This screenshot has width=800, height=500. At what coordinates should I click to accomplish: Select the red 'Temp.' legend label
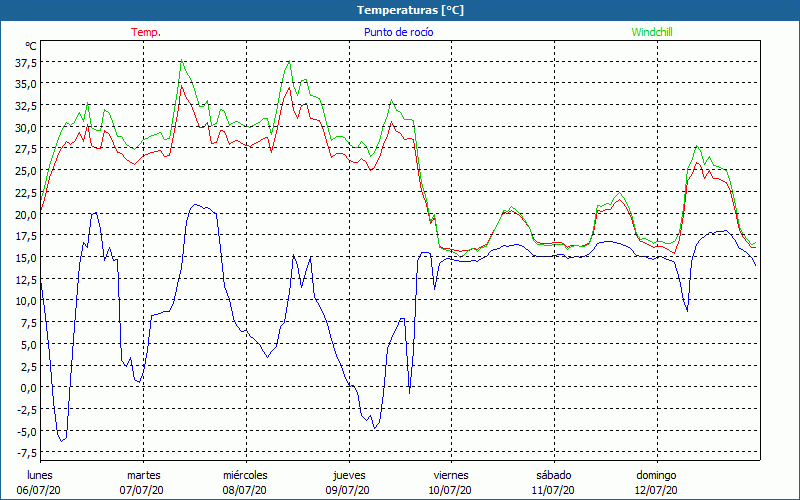click(x=146, y=32)
